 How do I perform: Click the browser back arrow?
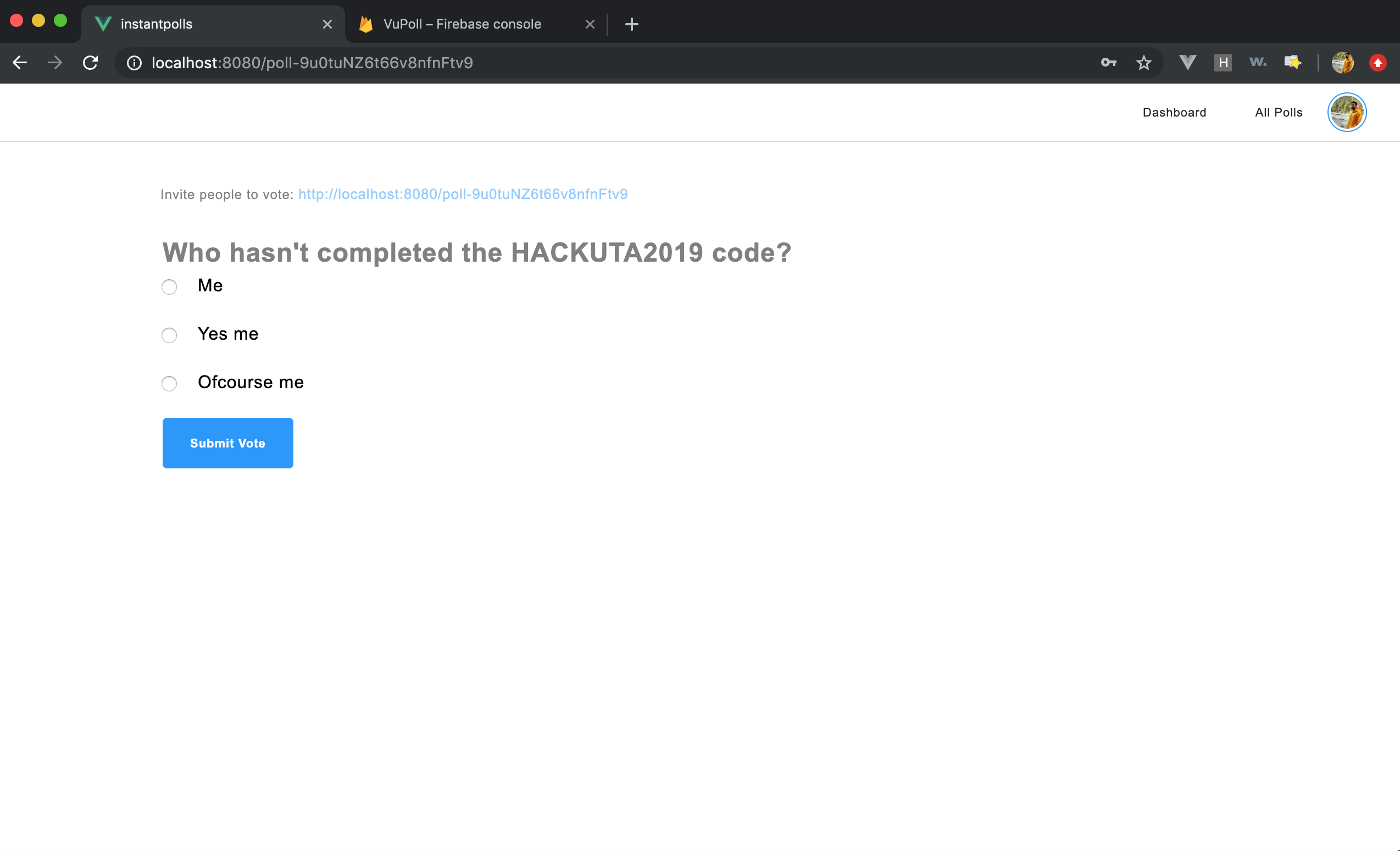tap(20, 63)
